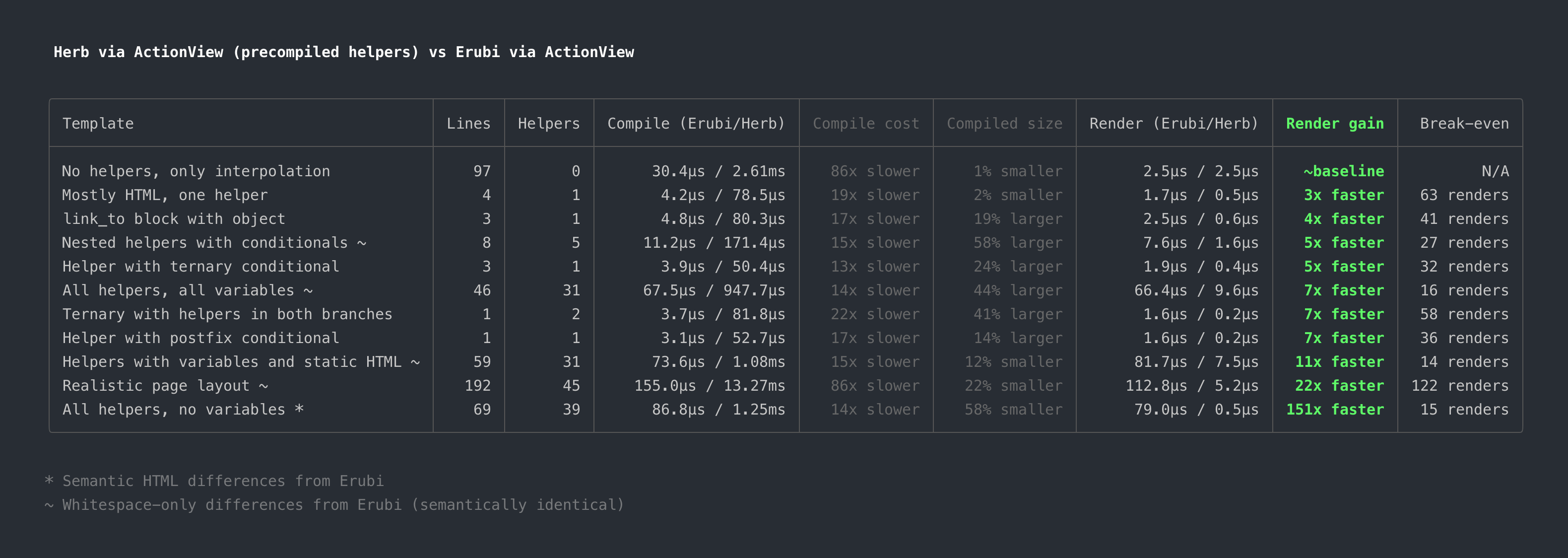Select row 'Mostly HTML, one helper'
The width and height of the screenshot is (1568, 558).
click(785, 195)
